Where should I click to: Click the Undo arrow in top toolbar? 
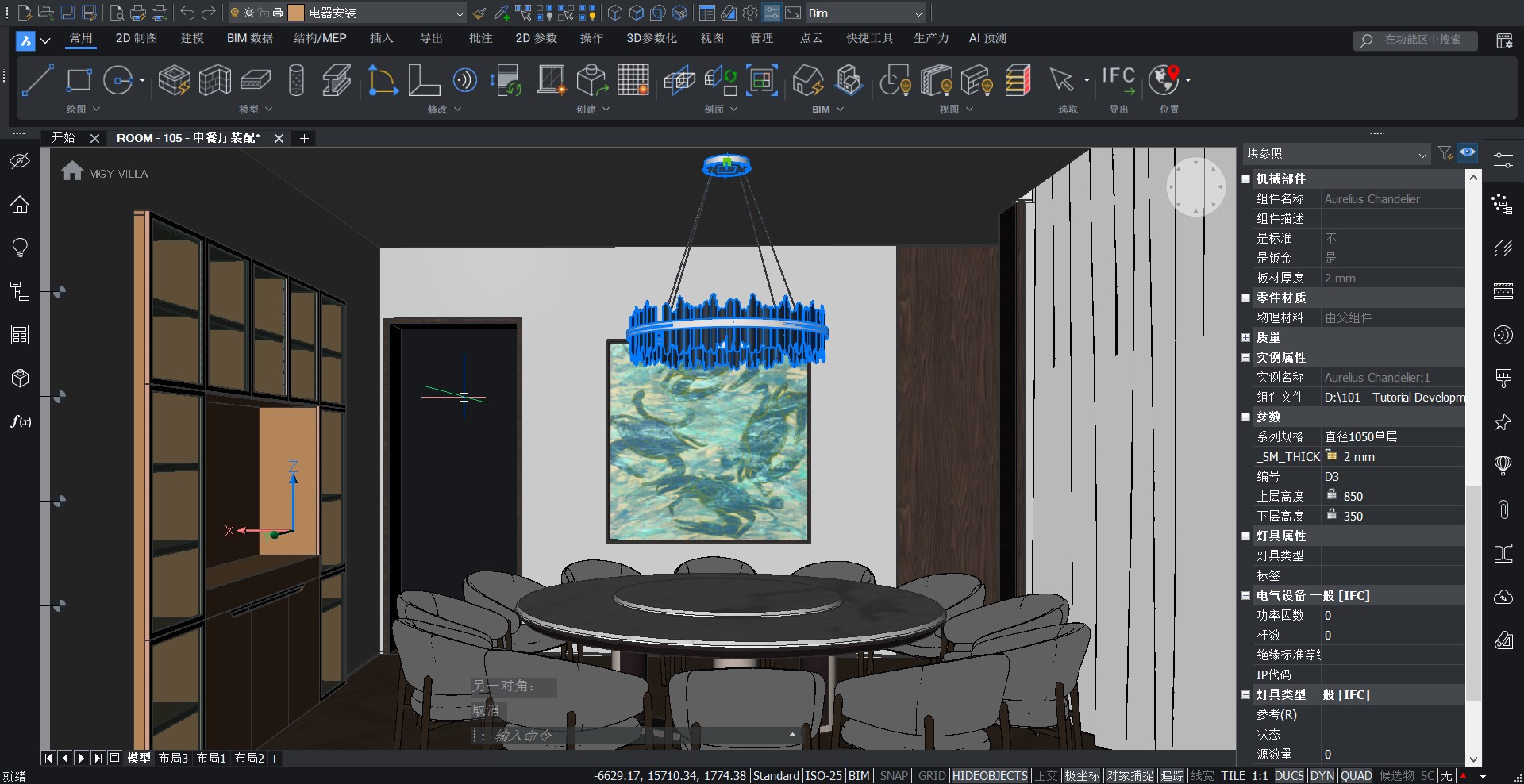pos(187,13)
